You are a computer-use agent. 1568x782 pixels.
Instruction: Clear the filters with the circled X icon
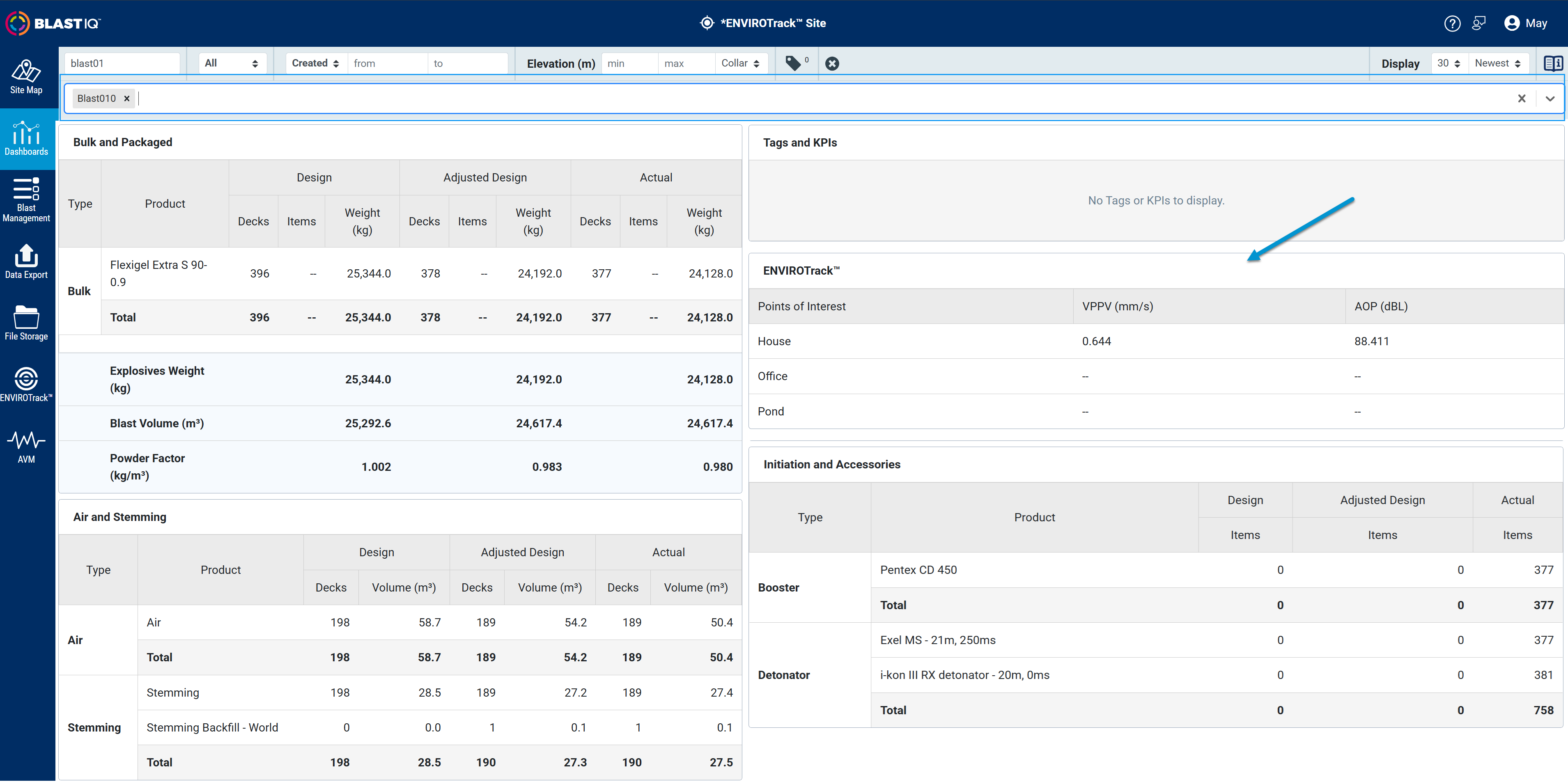(x=832, y=63)
